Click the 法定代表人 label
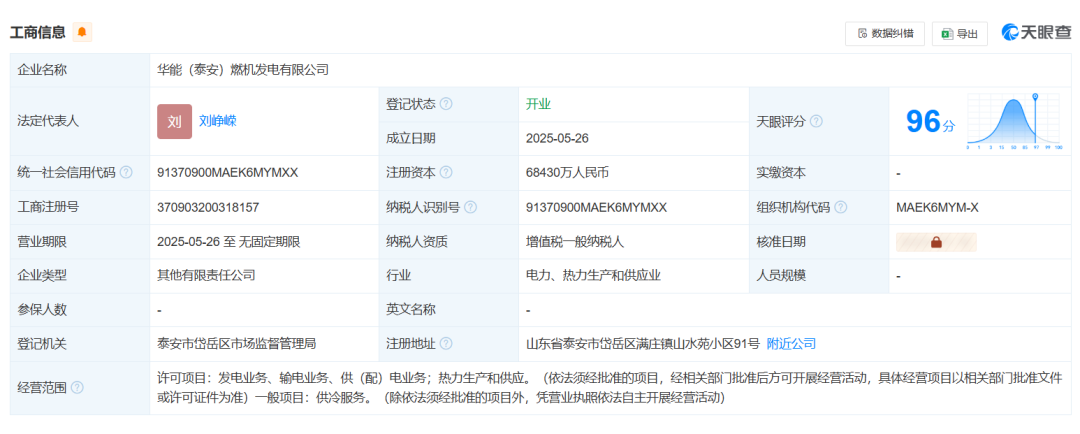Screen dimensions: 1080x434 (48, 121)
